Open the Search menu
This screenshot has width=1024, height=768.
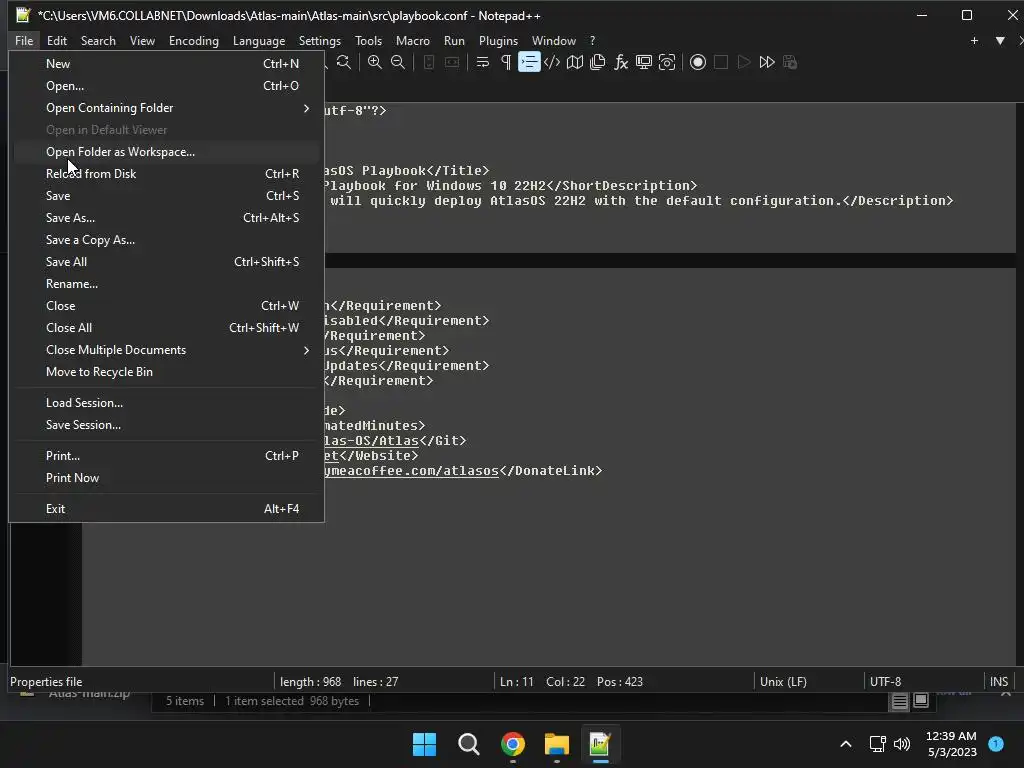pos(98,40)
